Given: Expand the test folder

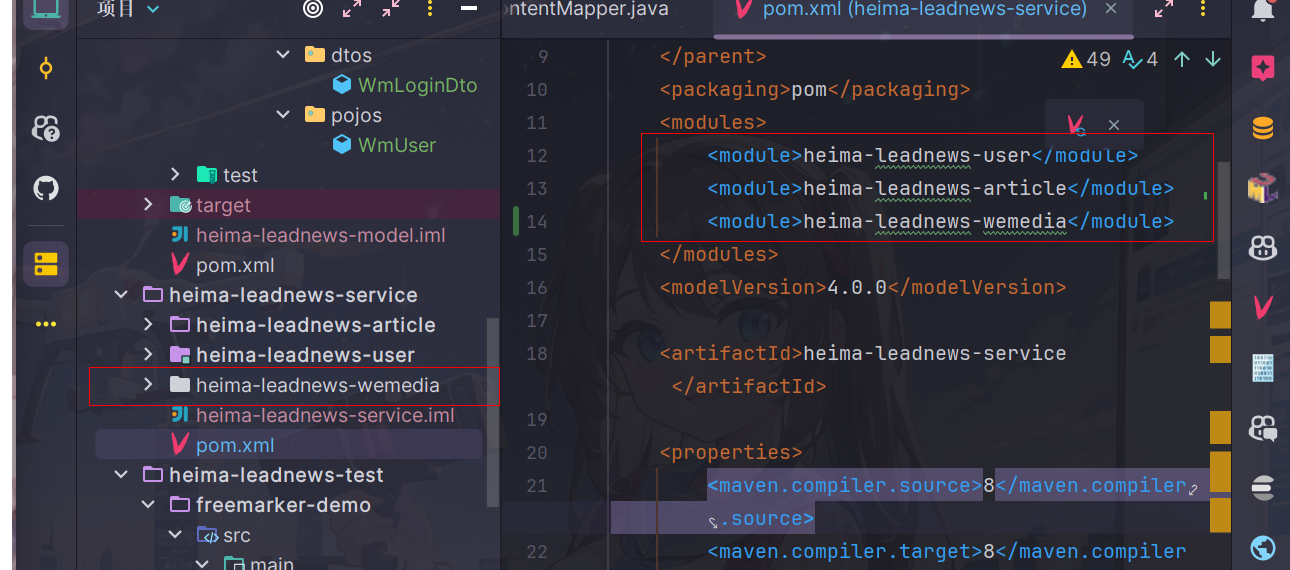Looking at the screenshot, I should click(176, 175).
